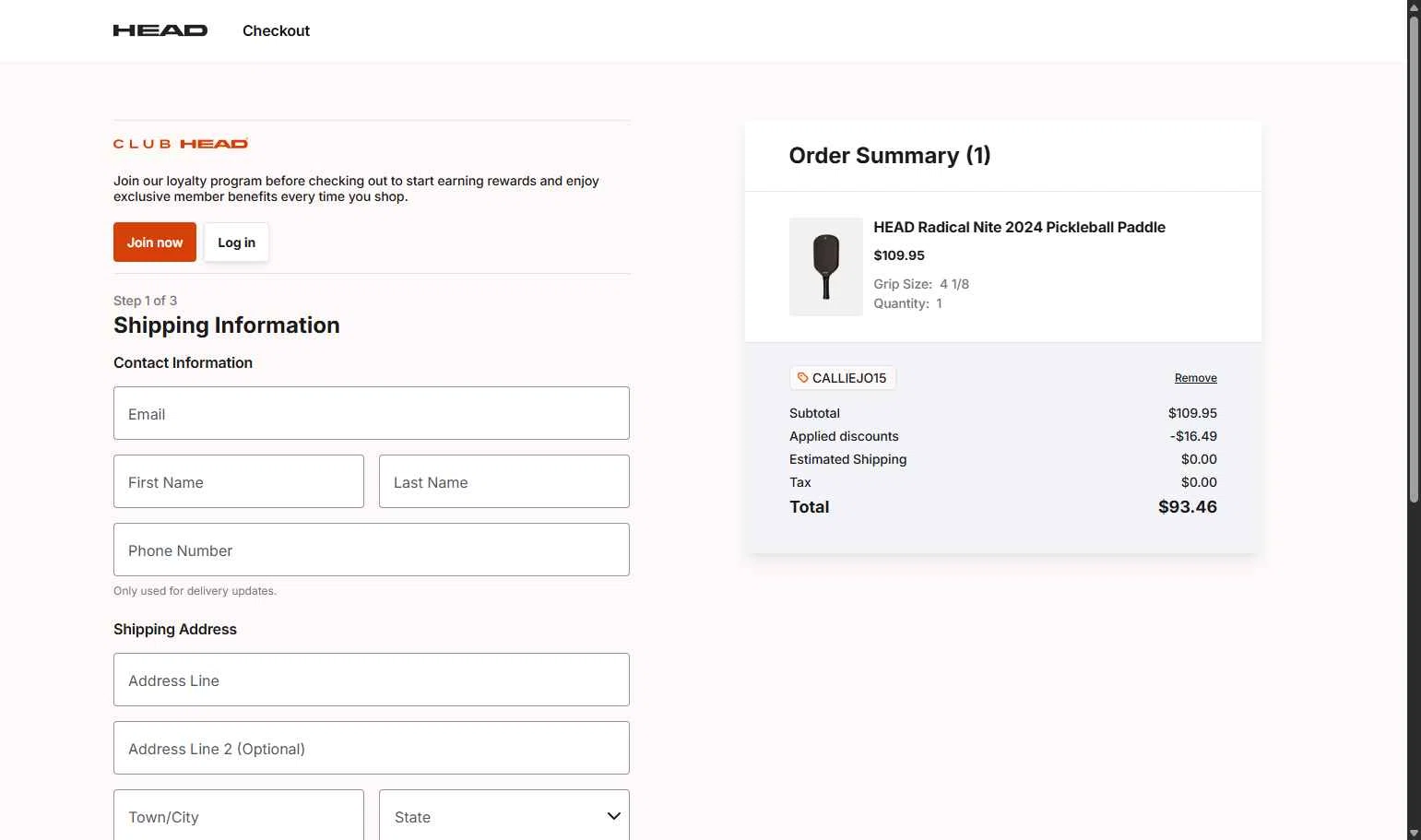This screenshot has height=840, width=1421.
Task: Select the Estimated Shipping label
Action: (847, 459)
